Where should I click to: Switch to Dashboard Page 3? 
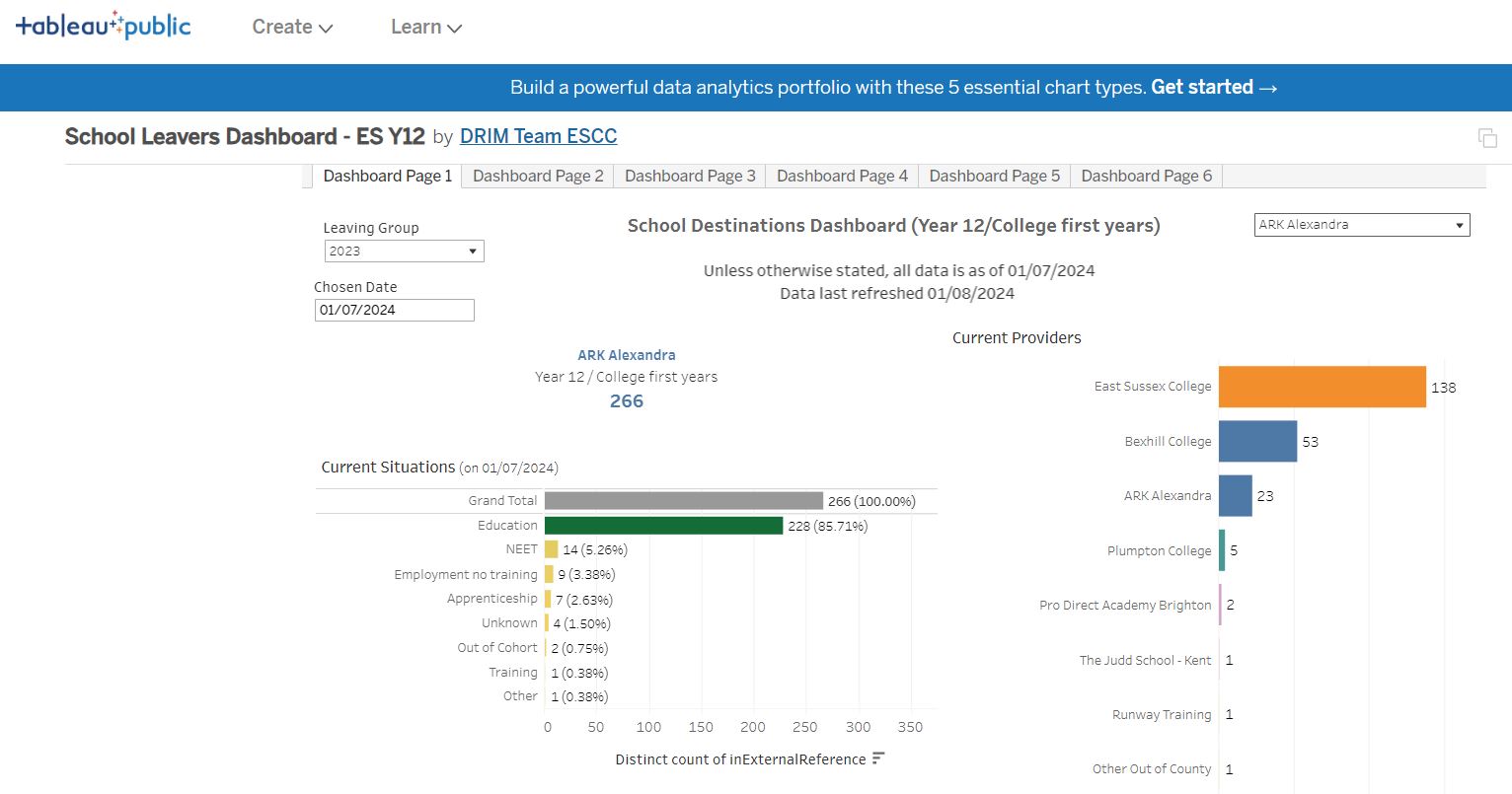pyautogui.click(x=689, y=176)
